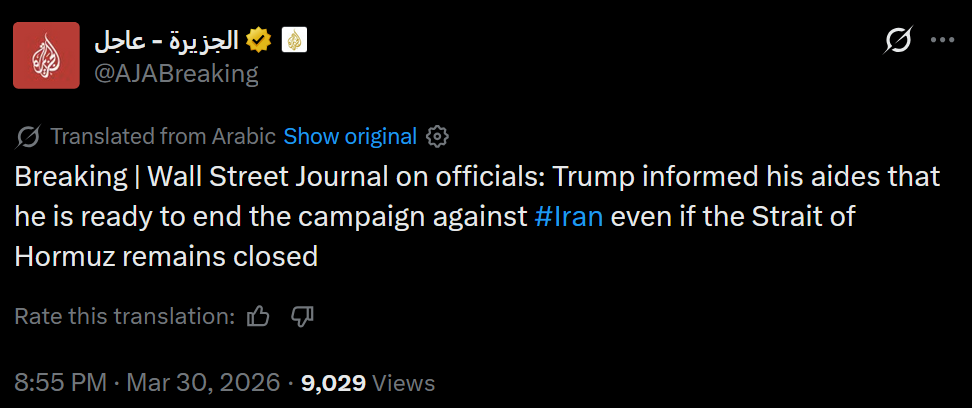Viewport: 972px width, 408px height.
Task: Open translation settings gear icon
Action: point(437,136)
